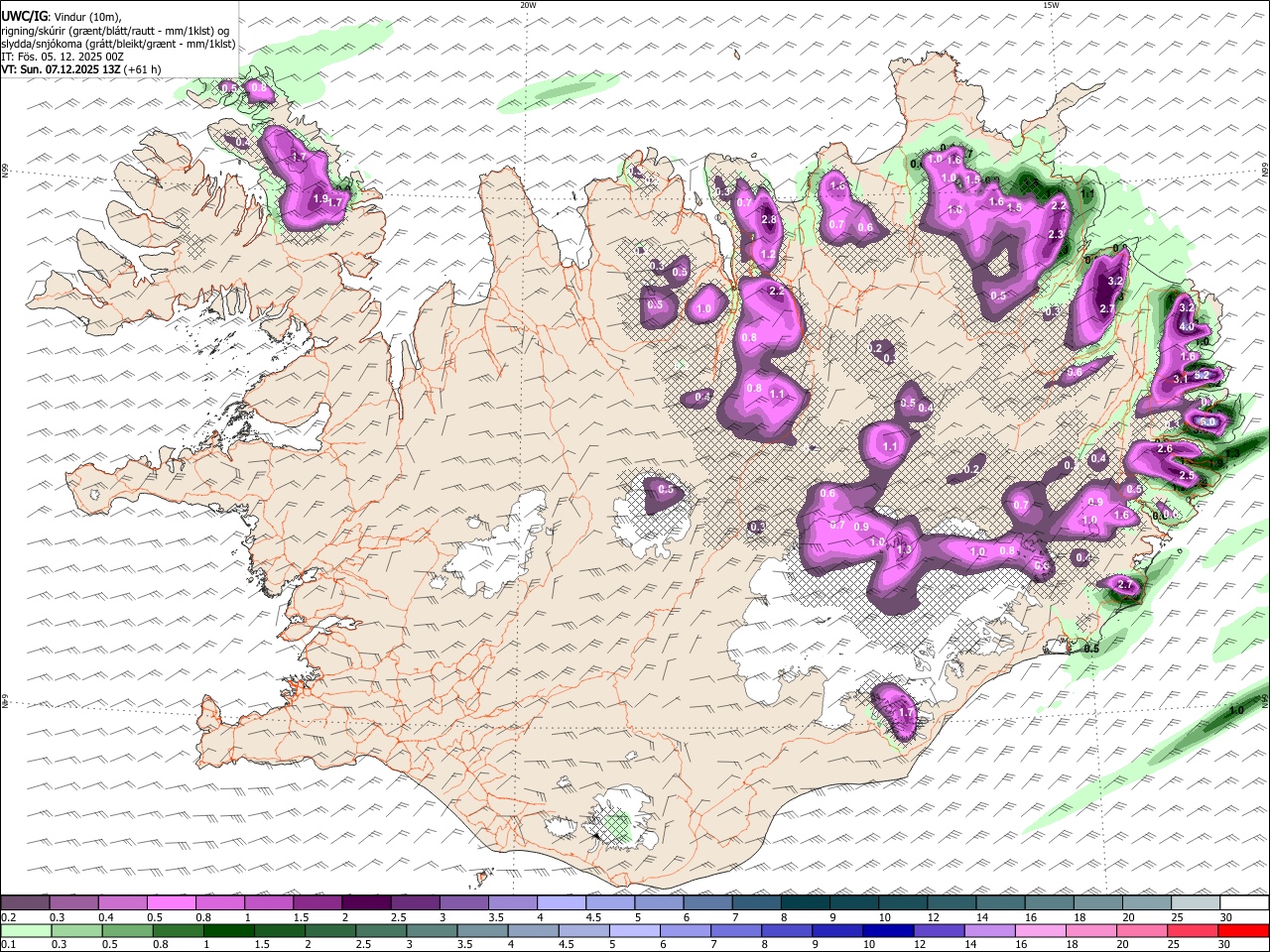This screenshot has width=1270, height=952.
Task: Click the white swatch starting at 30 in upper scale
Action: (1243, 903)
